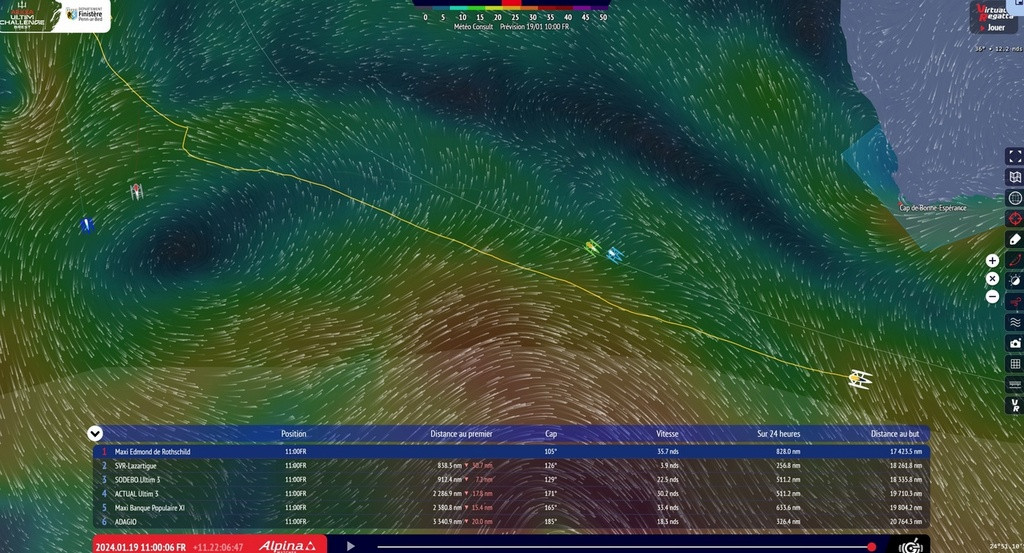Image resolution: width=1024 pixels, height=553 pixels.
Task: Click the Virtual Regatta Jouer button
Action: click(994, 17)
